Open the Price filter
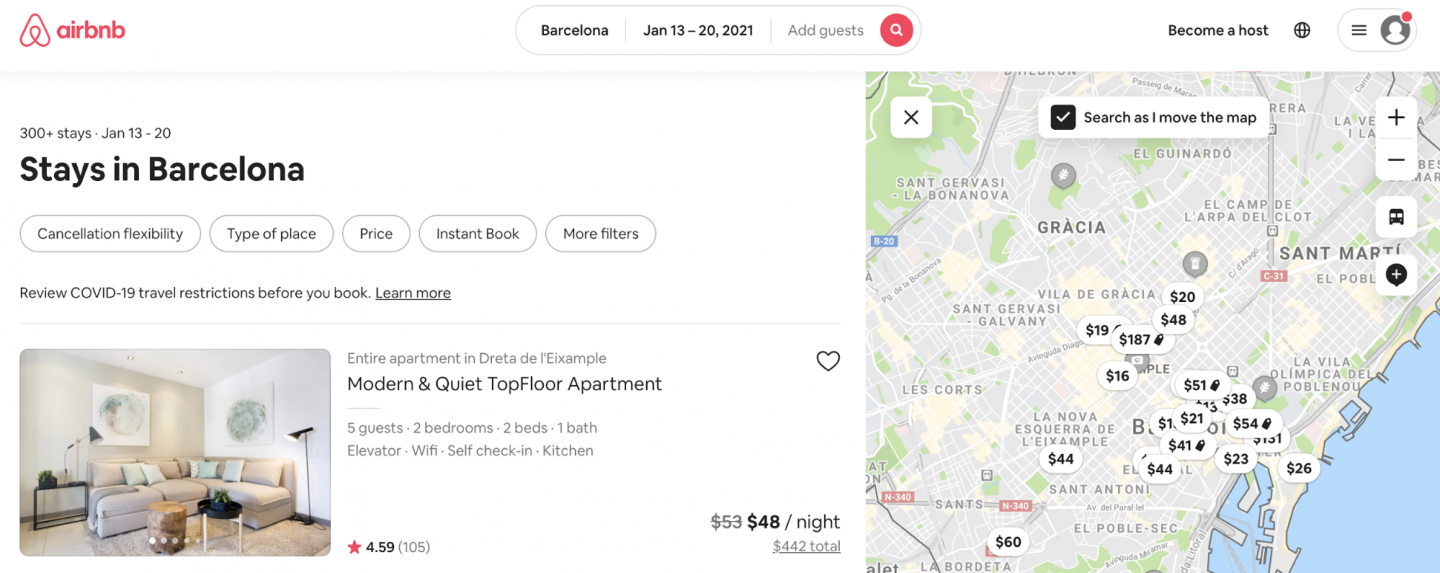Image resolution: width=1440 pixels, height=573 pixels. pos(376,234)
